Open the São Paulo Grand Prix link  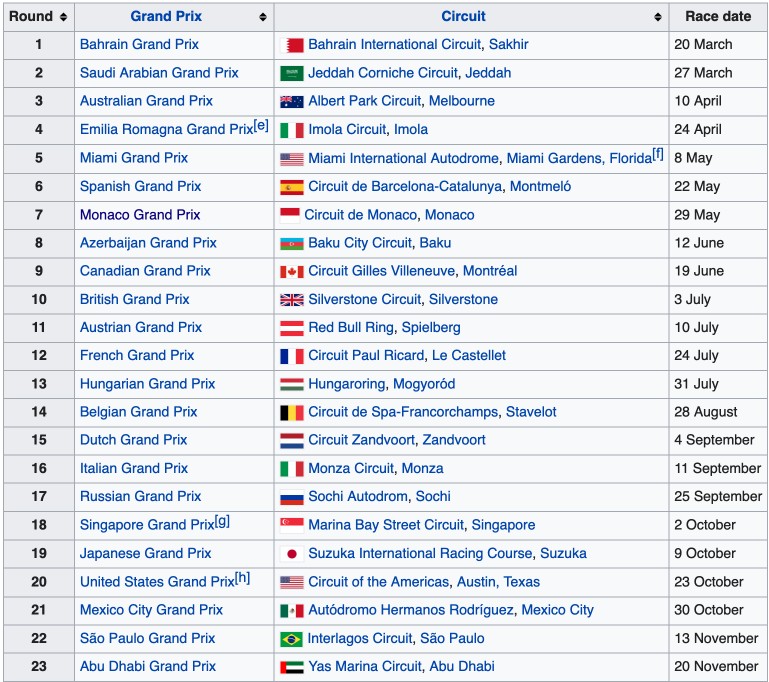tap(148, 638)
